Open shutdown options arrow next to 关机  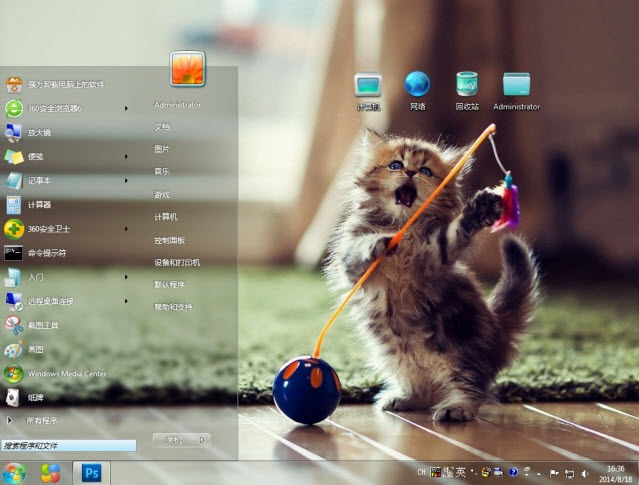202,440
